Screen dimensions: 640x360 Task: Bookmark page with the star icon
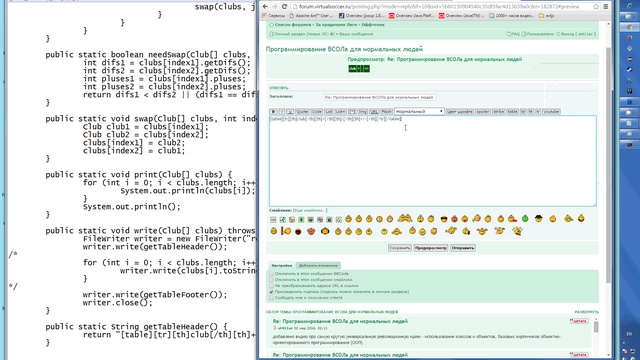click(x=596, y=7)
